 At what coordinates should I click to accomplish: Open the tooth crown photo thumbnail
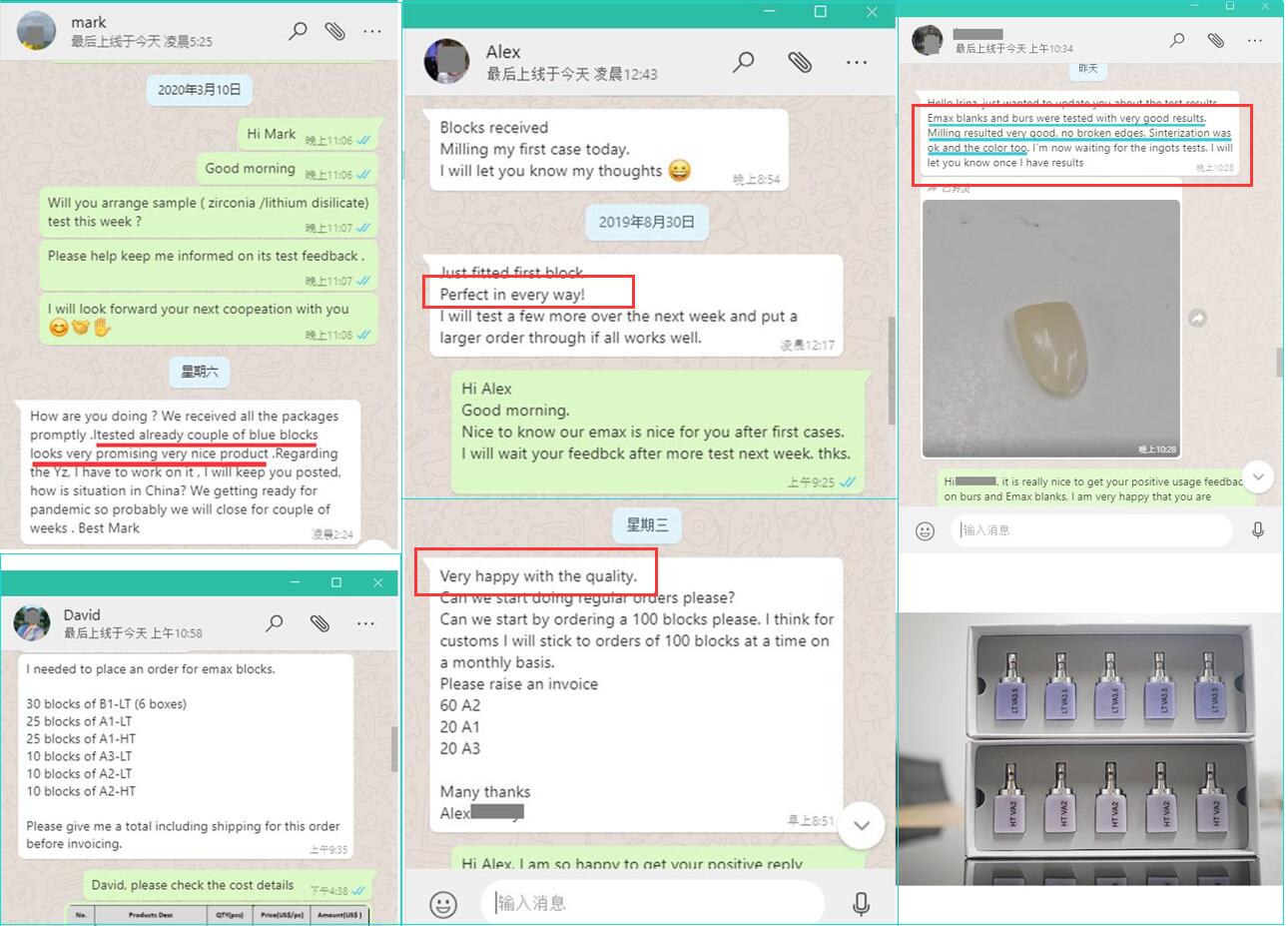[x=1050, y=329]
